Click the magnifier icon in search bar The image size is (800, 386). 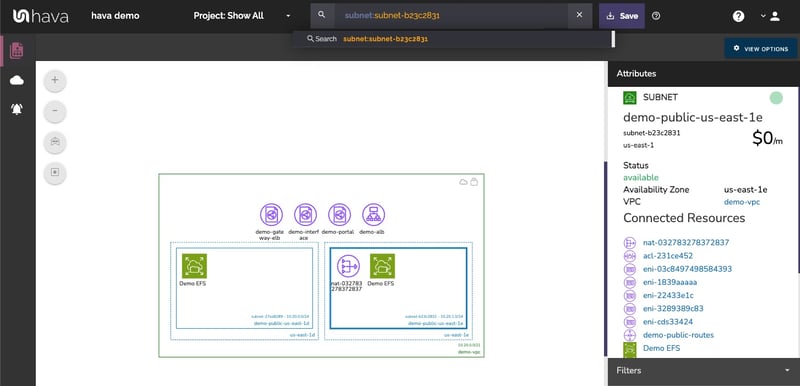coord(321,15)
